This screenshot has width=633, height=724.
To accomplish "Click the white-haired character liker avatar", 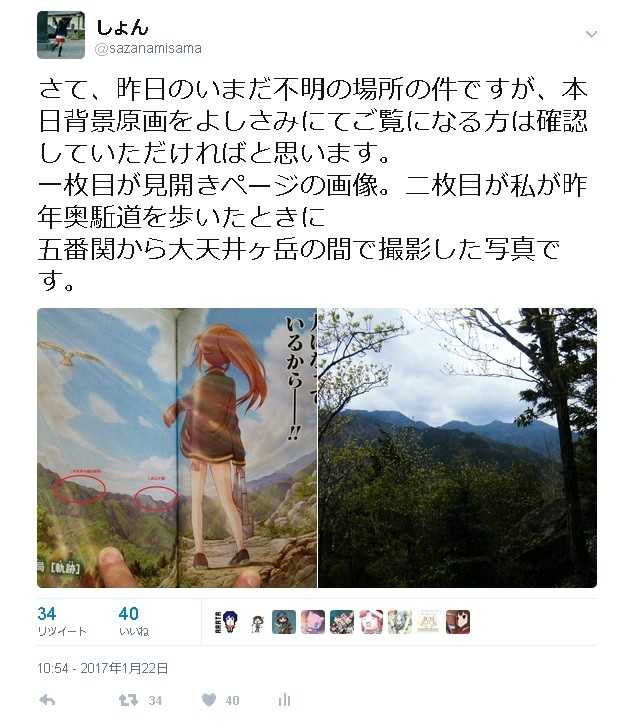I will pos(400,621).
